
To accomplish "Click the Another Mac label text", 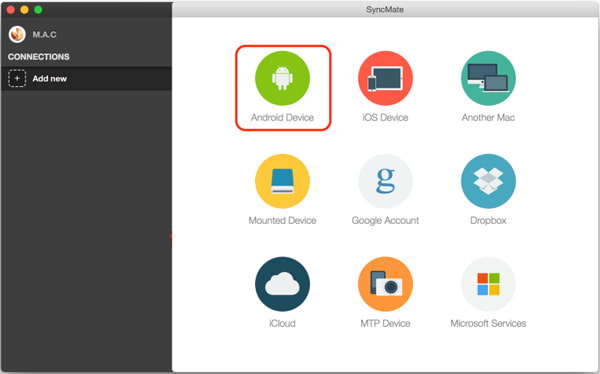I will click(488, 118).
